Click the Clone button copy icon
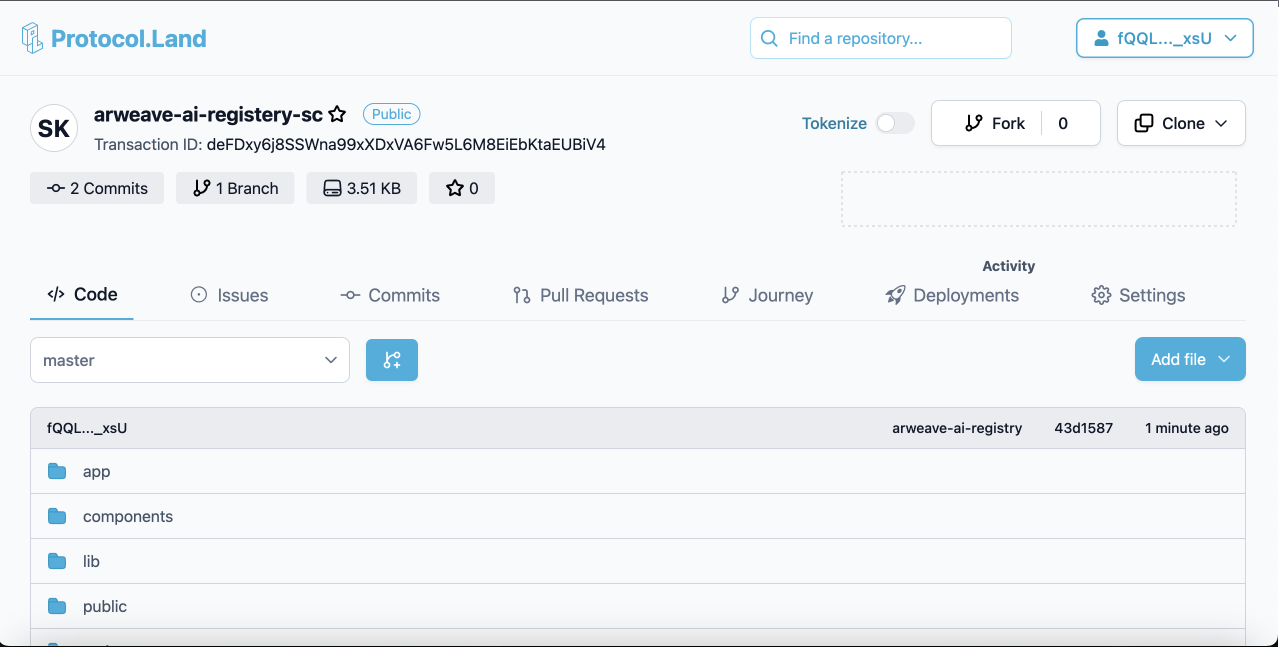 click(x=1144, y=123)
